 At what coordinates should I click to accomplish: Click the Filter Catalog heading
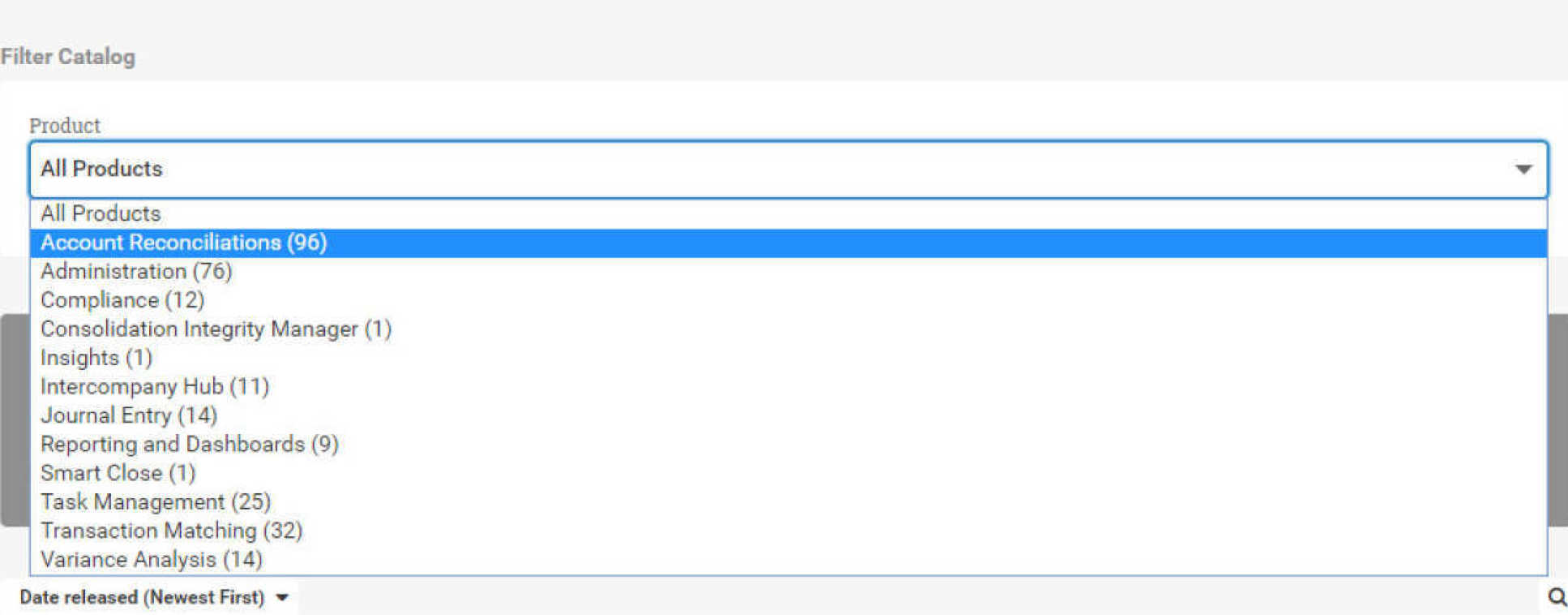point(68,57)
